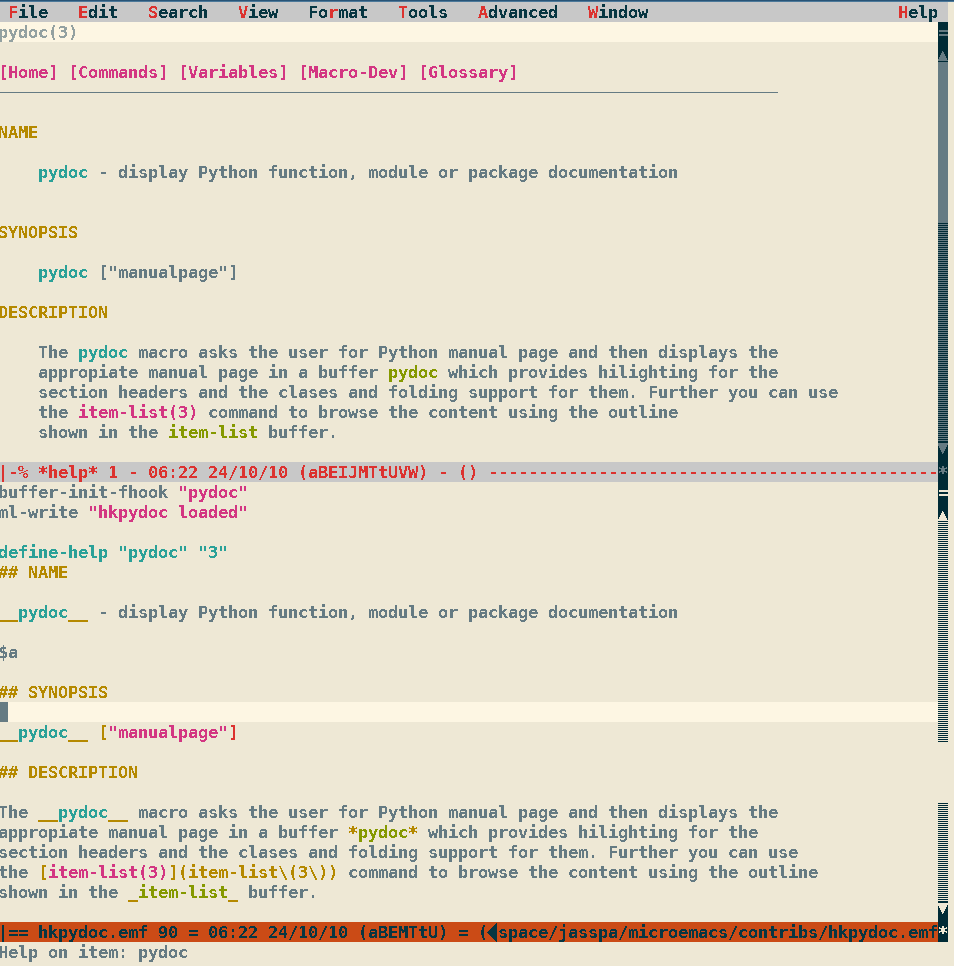Click the up arrow of hkpydoc.emf scrollbar

[x=943, y=514]
